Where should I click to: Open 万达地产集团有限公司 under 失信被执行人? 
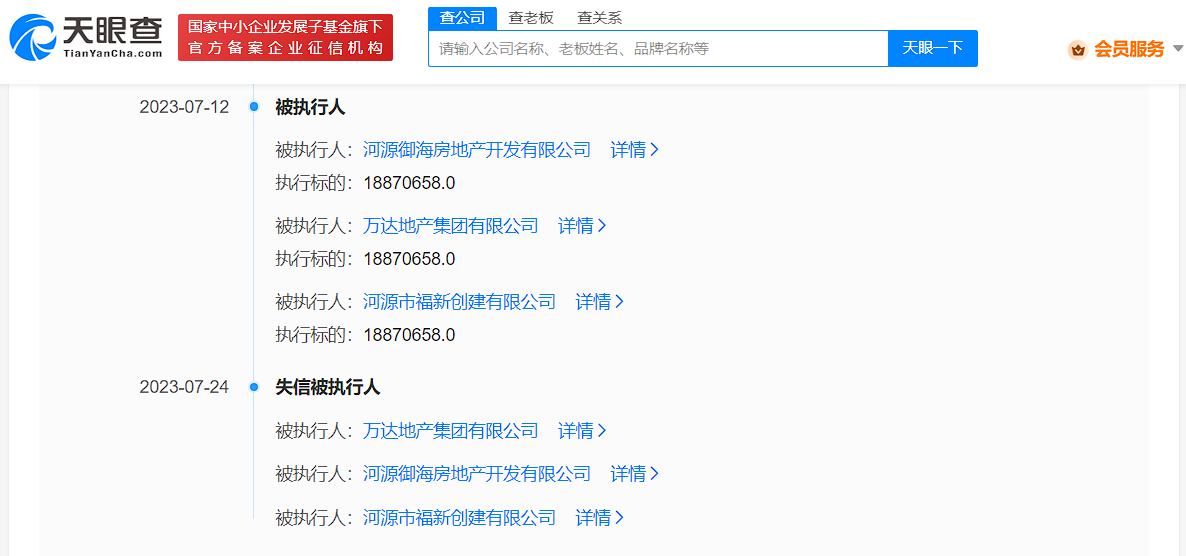click(x=451, y=431)
